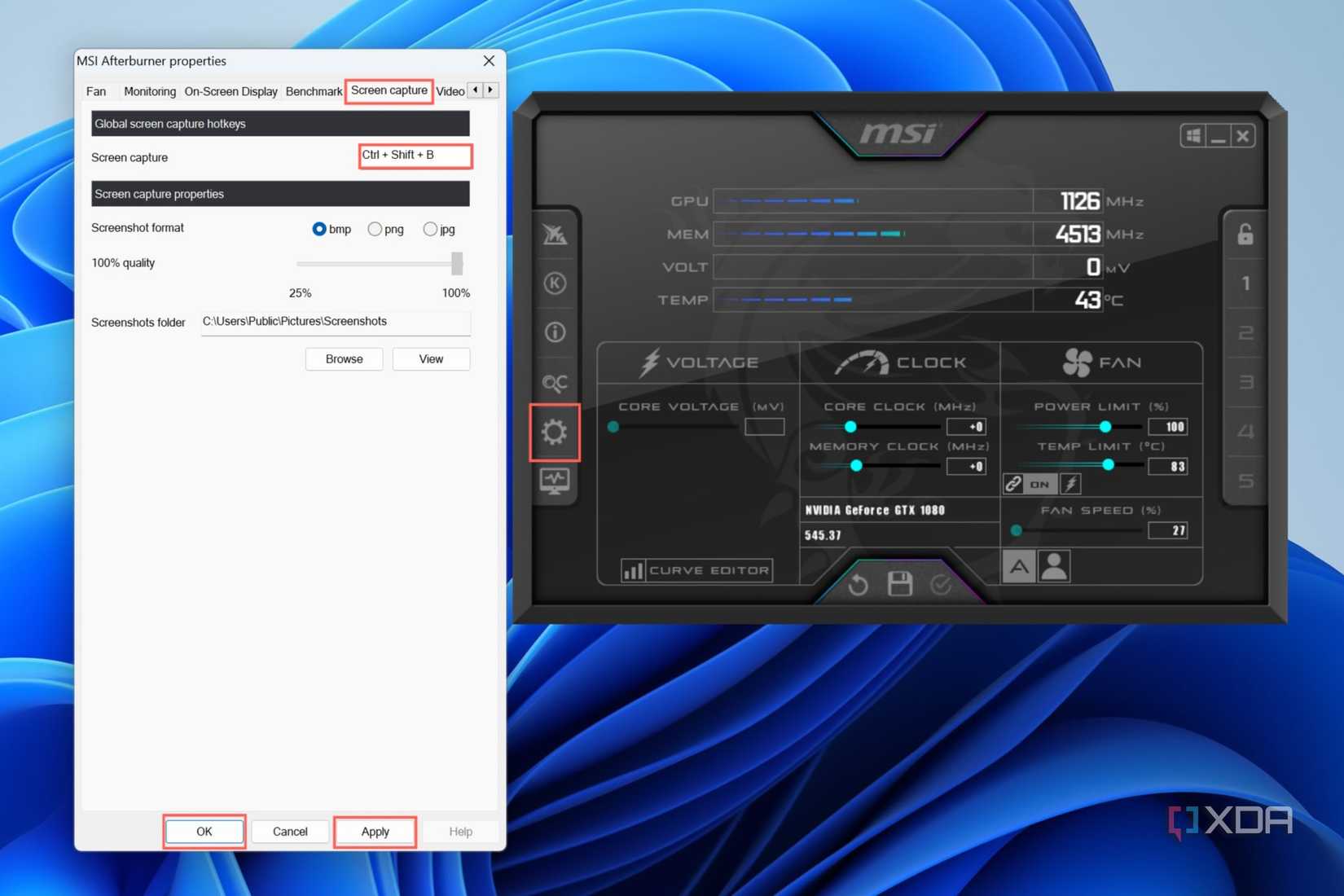Apply settings with the checkmark icon
The image size is (1344, 896).
tap(942, 585)
